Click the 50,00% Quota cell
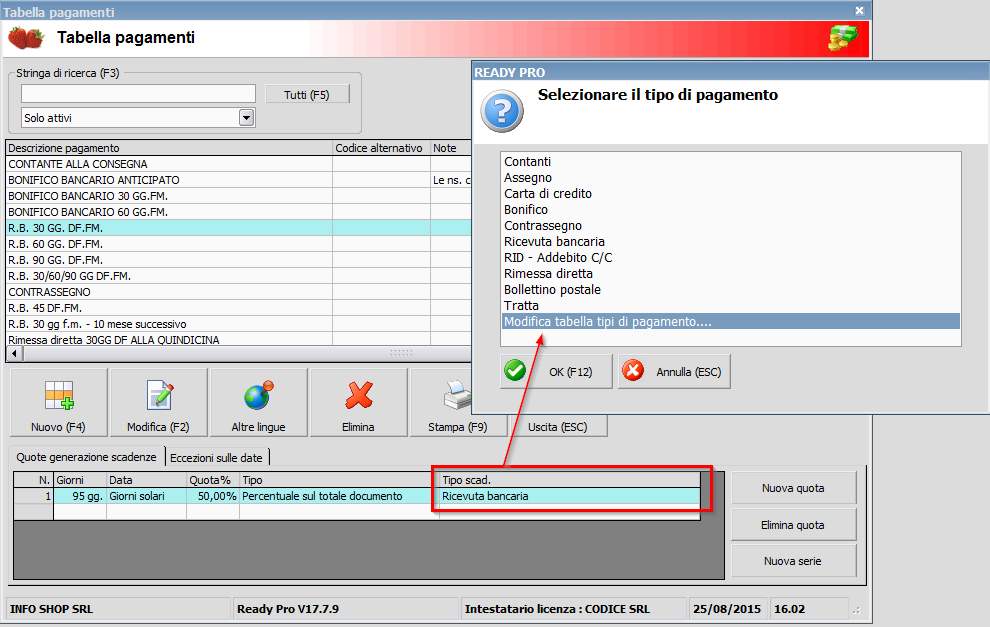This screenshot has width=990, height=627. [213, 496]
